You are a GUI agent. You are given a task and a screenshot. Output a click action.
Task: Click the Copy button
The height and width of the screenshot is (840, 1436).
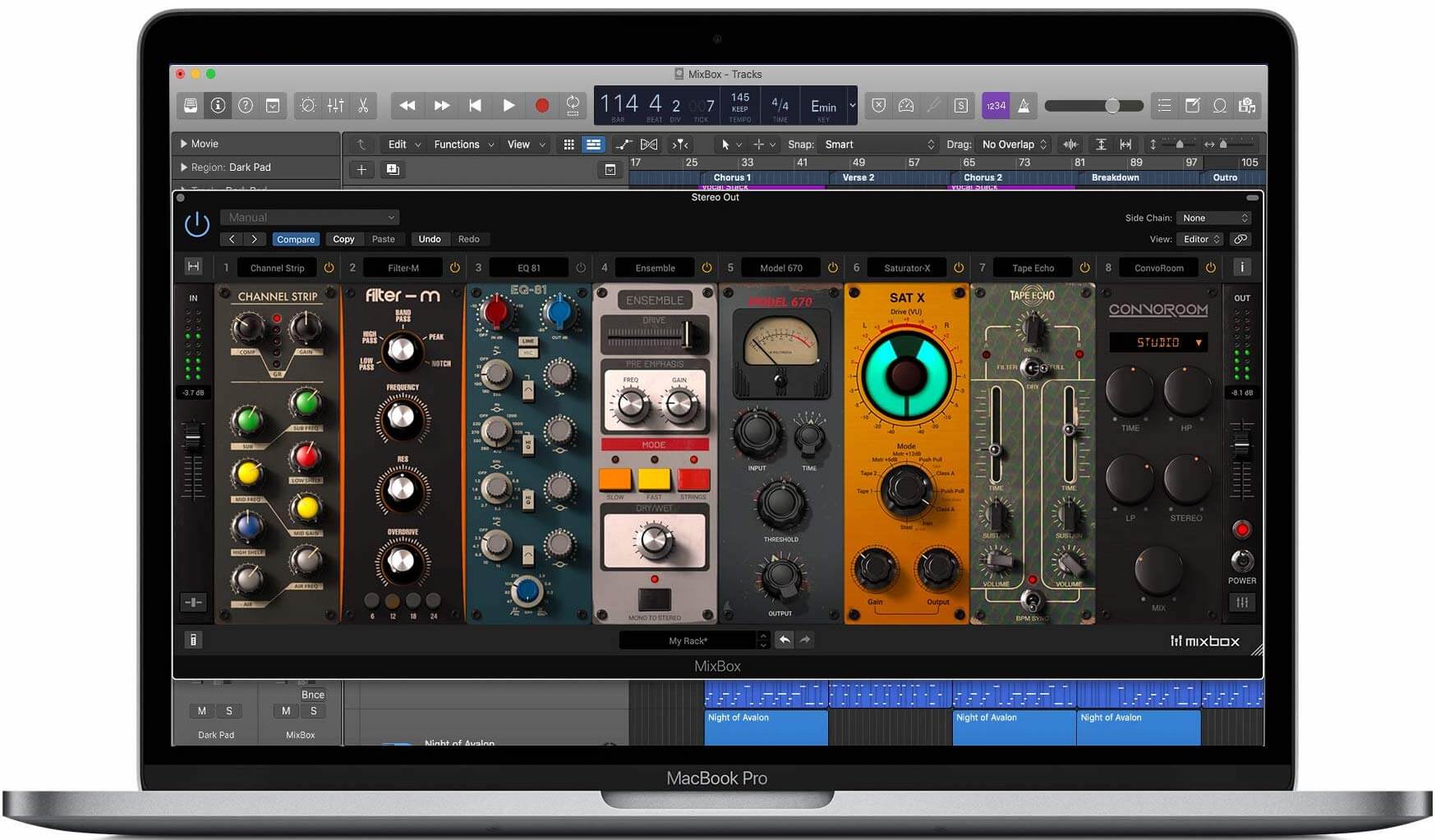pyautogui.click(x=343, y=239)
